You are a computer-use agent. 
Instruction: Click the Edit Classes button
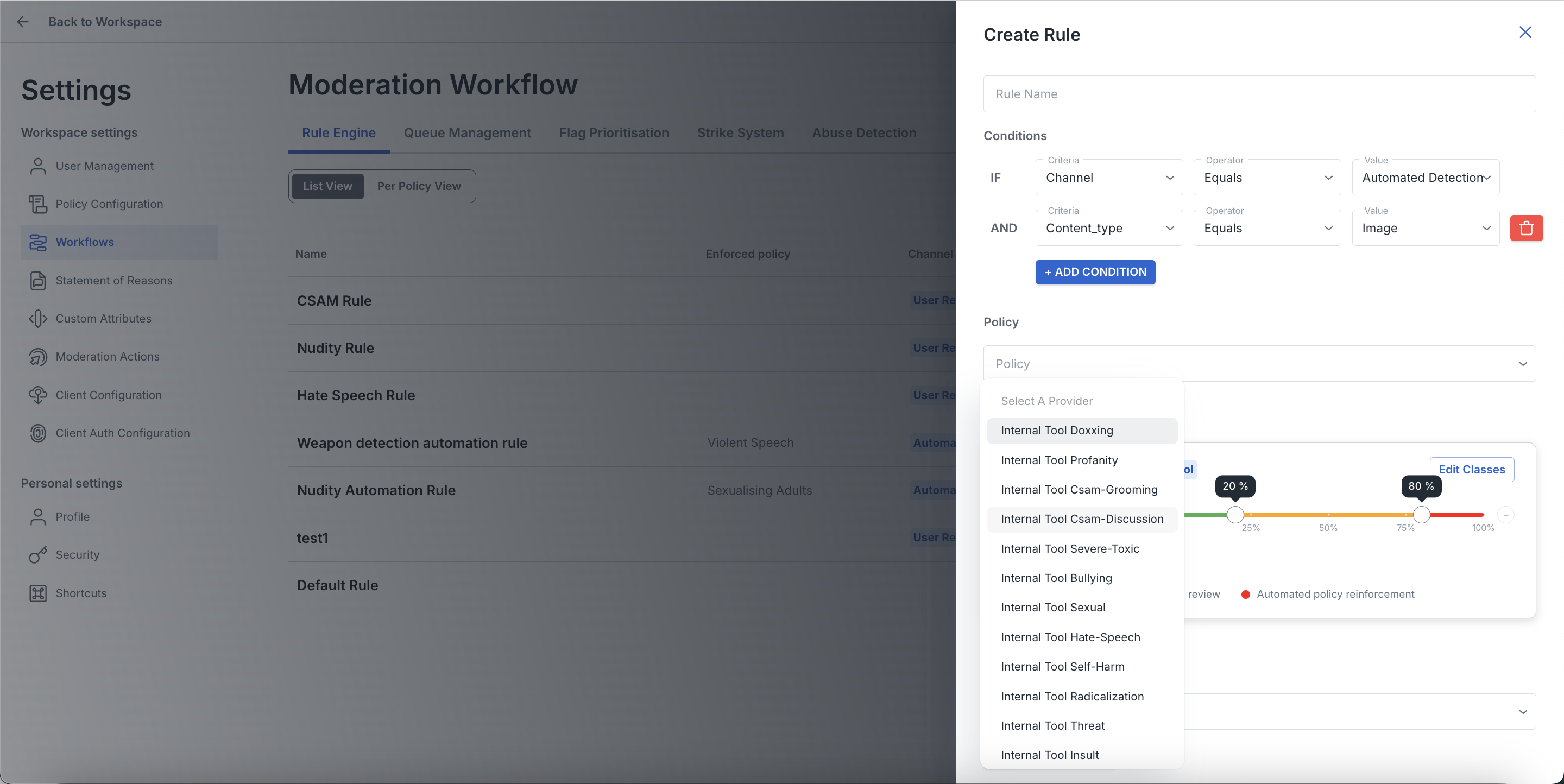pos(1472,470)
